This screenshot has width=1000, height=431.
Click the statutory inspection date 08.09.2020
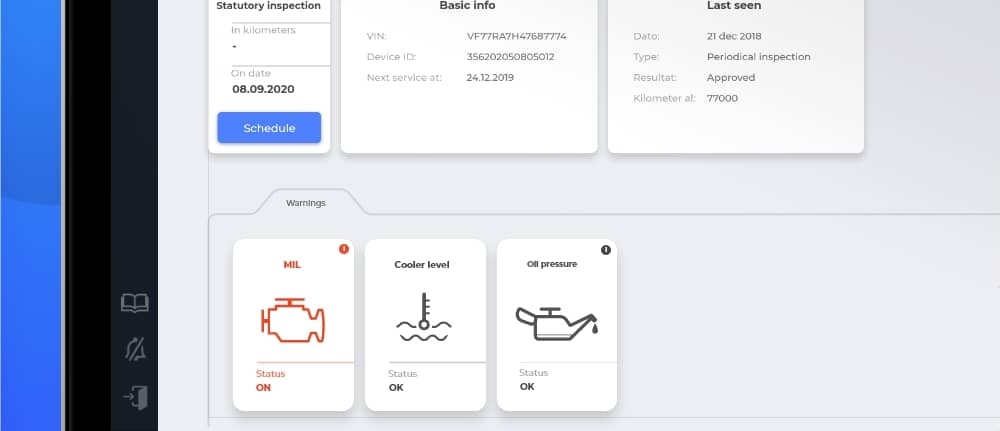pos(263,89)
